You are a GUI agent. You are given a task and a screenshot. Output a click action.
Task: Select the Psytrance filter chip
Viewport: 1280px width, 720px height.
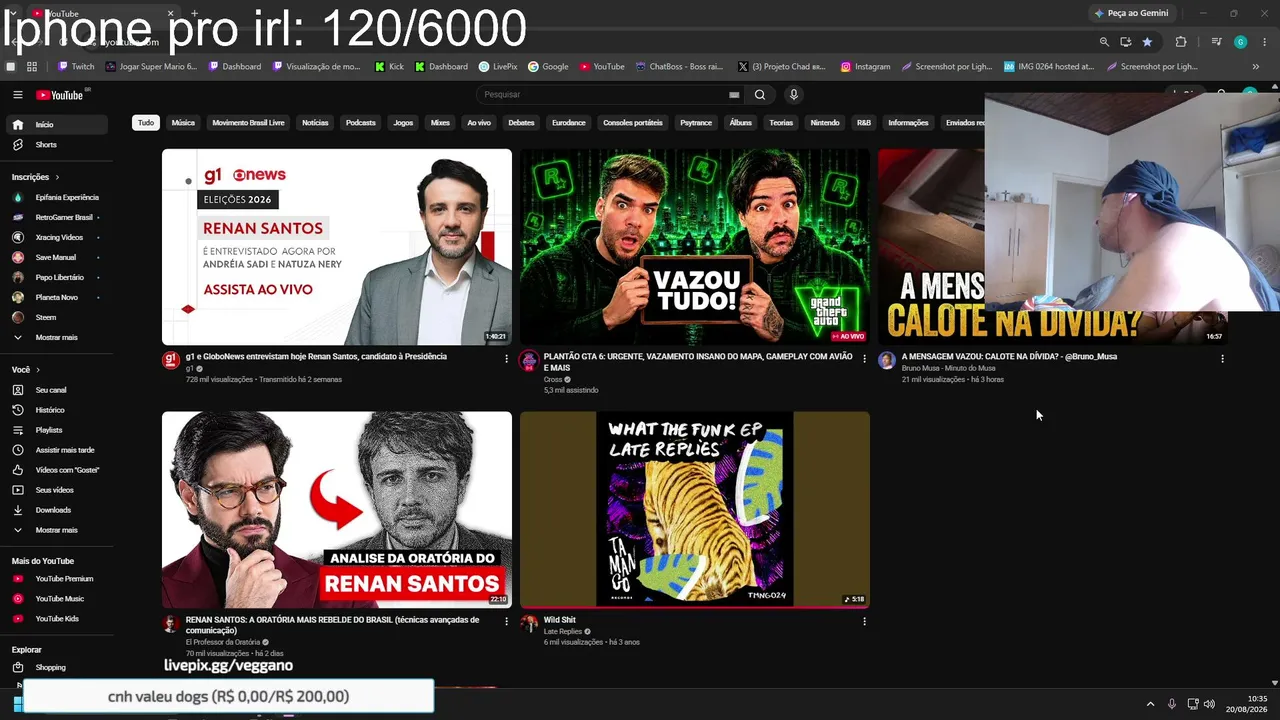[x=696, y=123]
